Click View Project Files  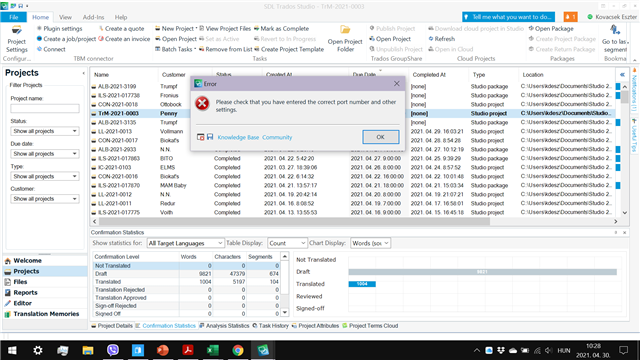coord(225,29)
